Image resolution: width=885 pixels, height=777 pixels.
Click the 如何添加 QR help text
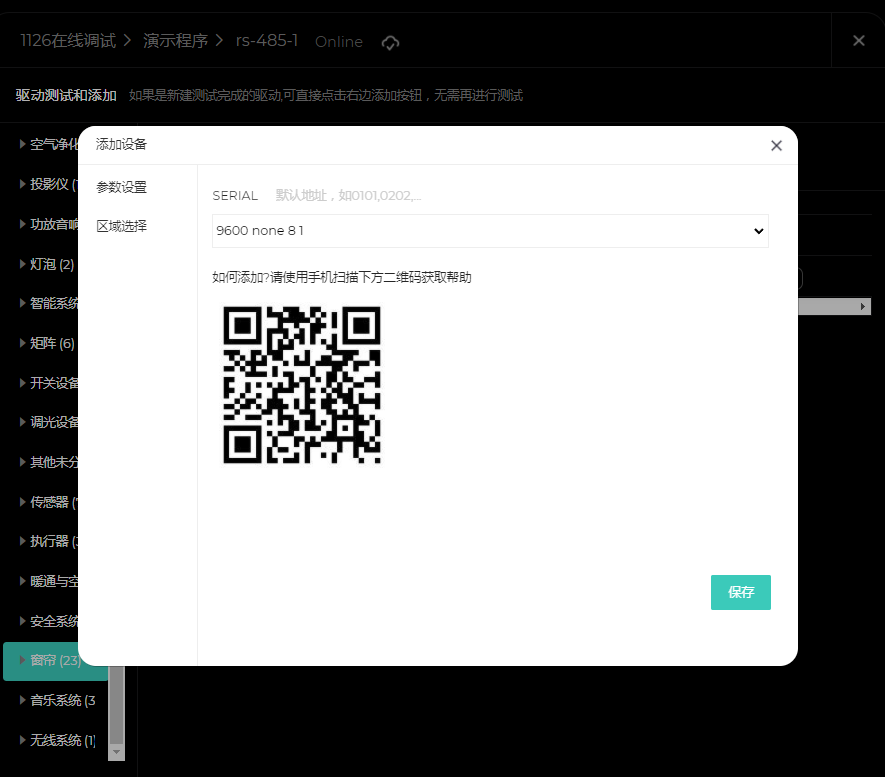341,277
